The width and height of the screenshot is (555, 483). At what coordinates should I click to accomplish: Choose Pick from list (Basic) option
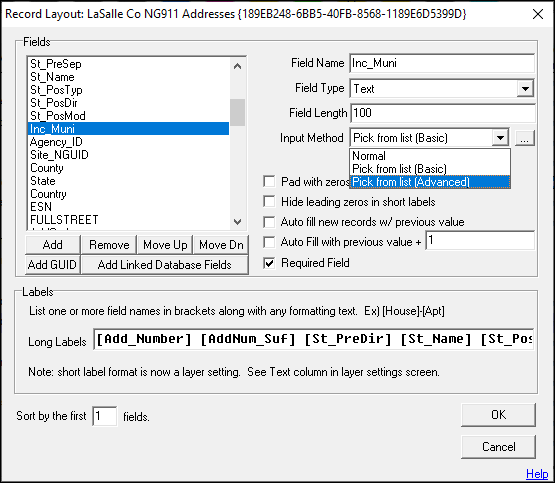(x=430, y=169)
